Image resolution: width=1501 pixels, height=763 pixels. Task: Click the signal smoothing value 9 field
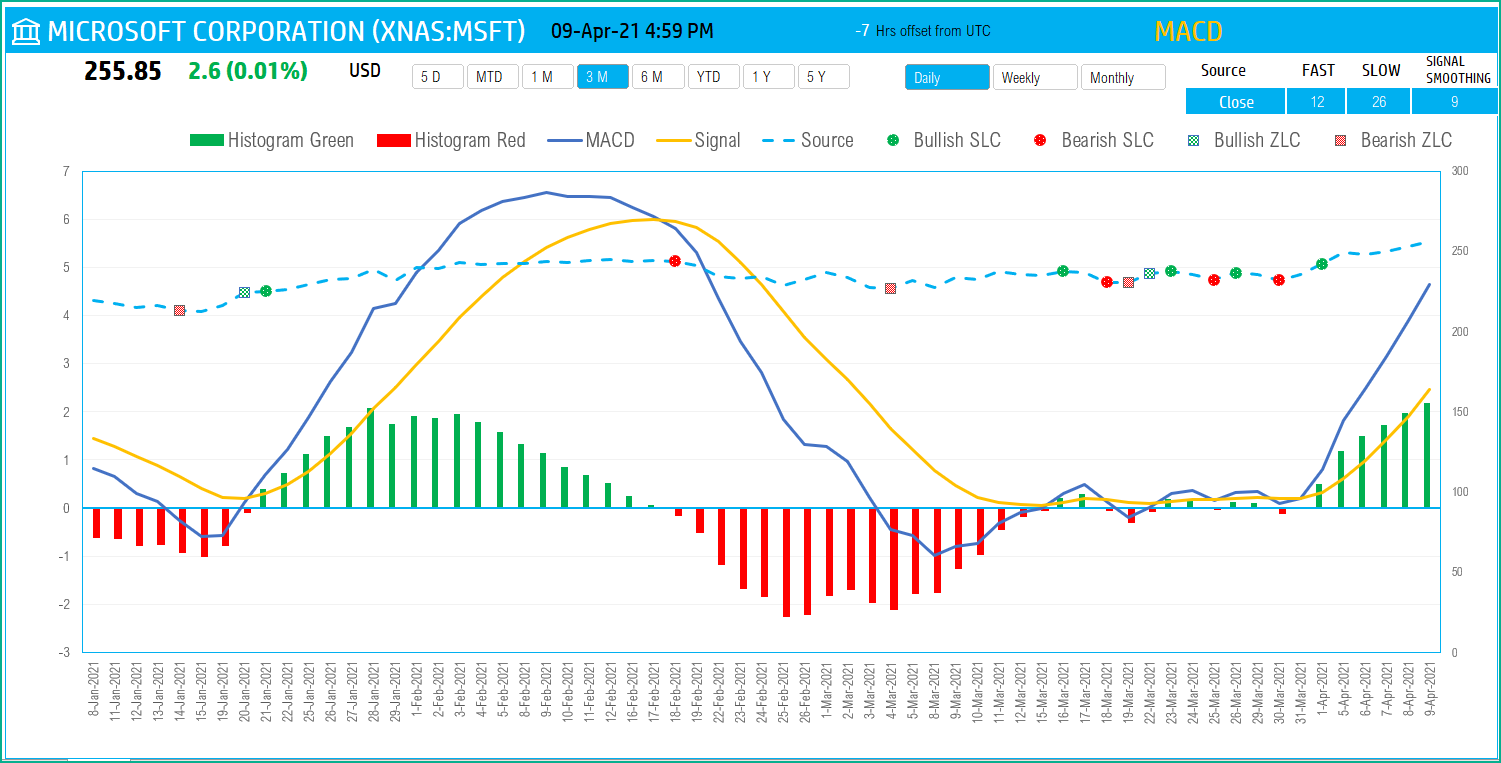(x=1455, y=102)
